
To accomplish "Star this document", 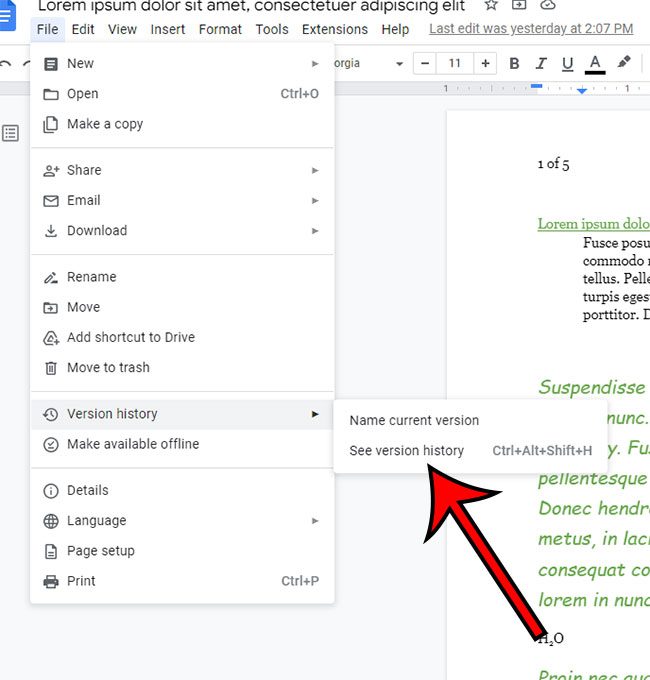I will (491, 5).
